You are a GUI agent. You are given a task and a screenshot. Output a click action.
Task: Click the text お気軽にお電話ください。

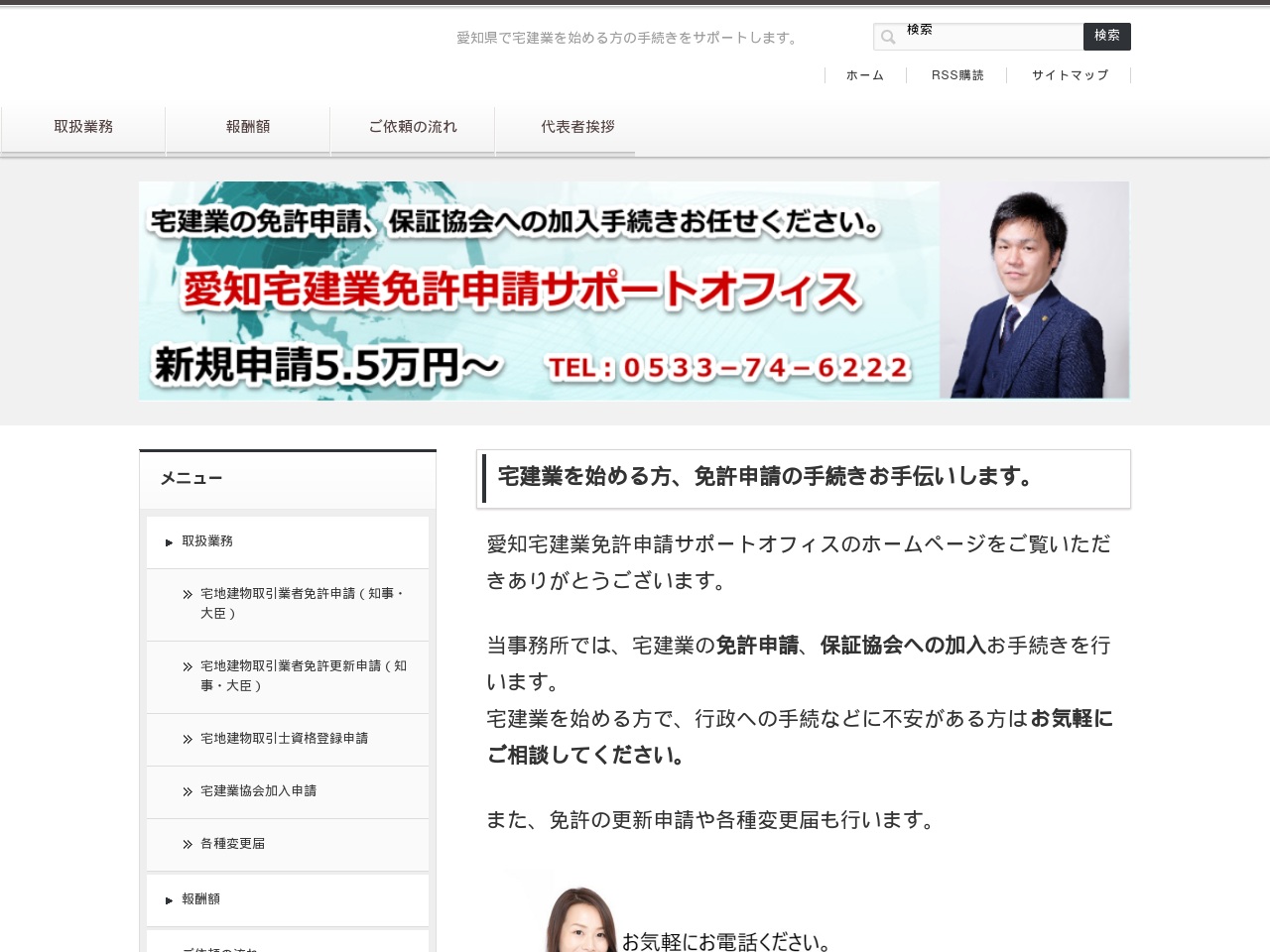click(726, 941)
